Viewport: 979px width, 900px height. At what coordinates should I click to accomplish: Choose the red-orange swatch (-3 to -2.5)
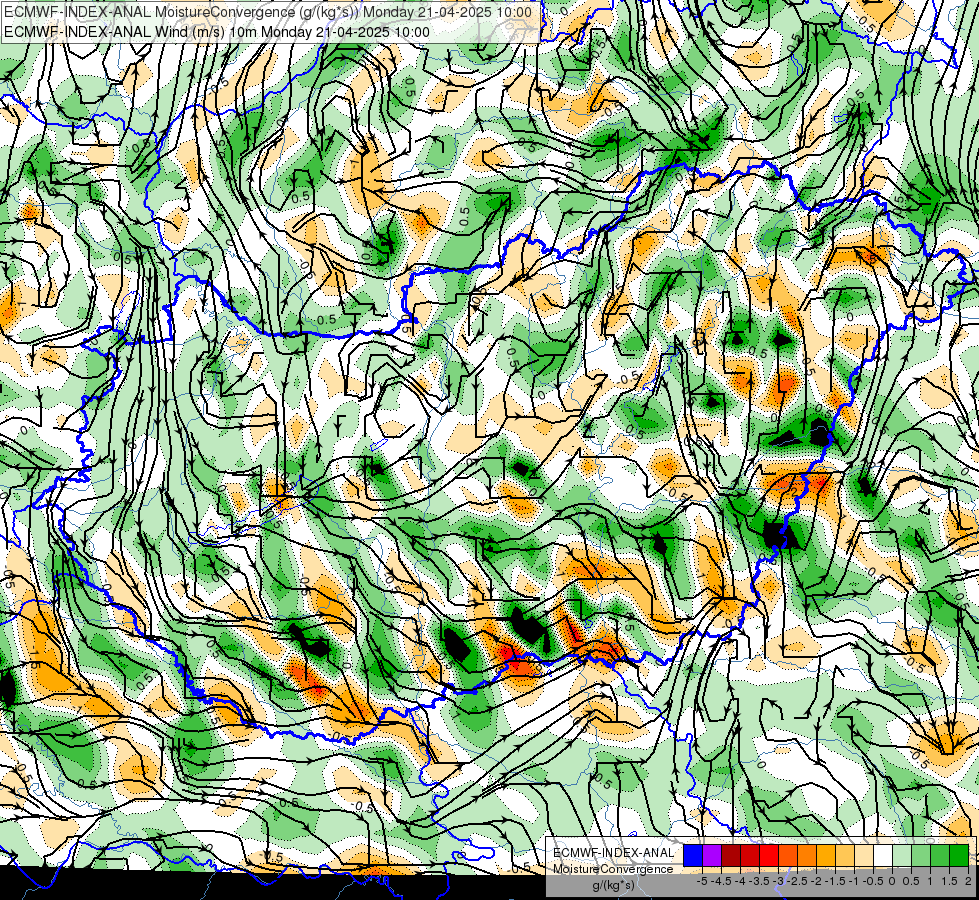(x=788, y=855)
